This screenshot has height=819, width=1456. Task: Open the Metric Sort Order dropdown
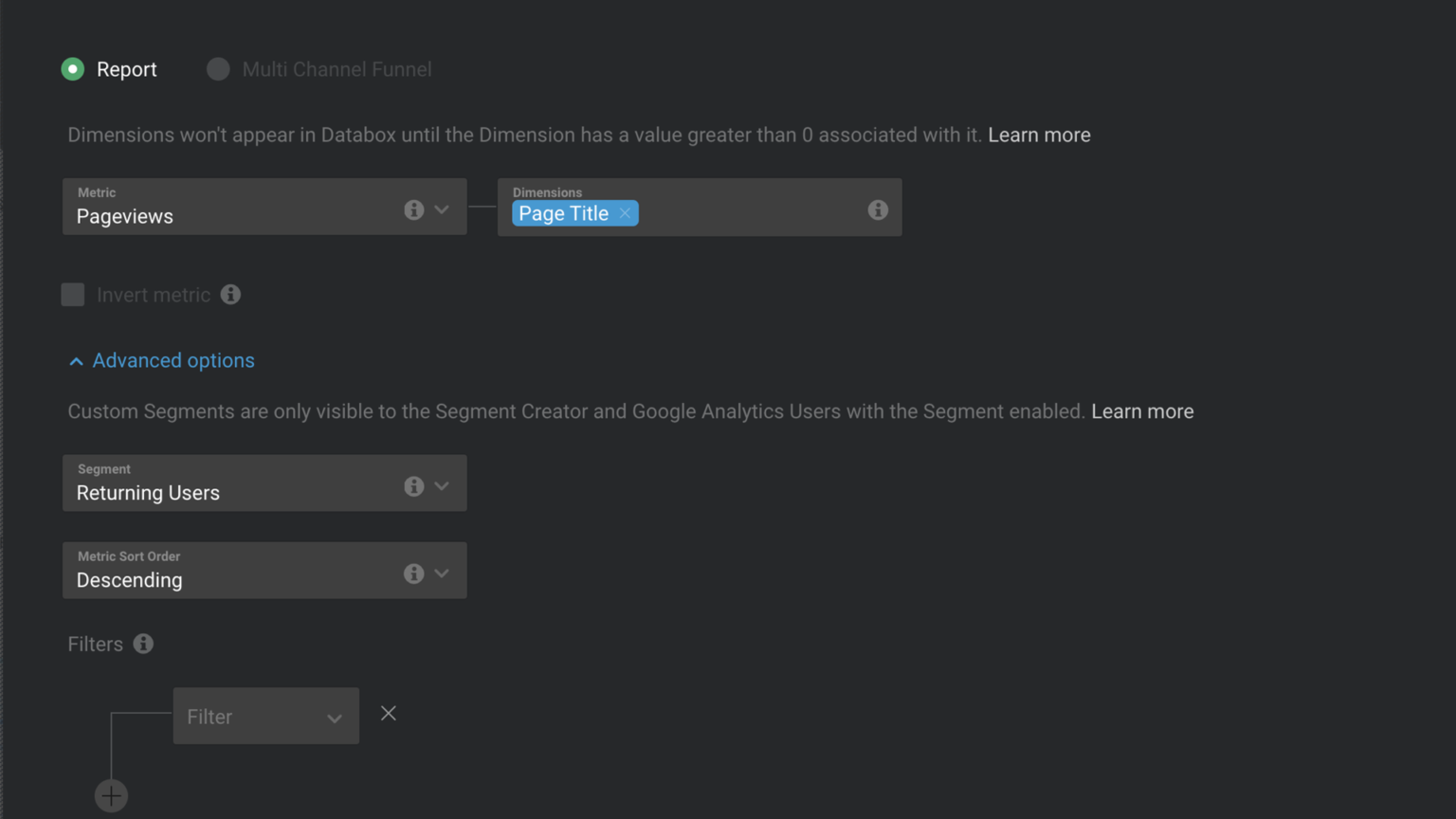point(442,573)
